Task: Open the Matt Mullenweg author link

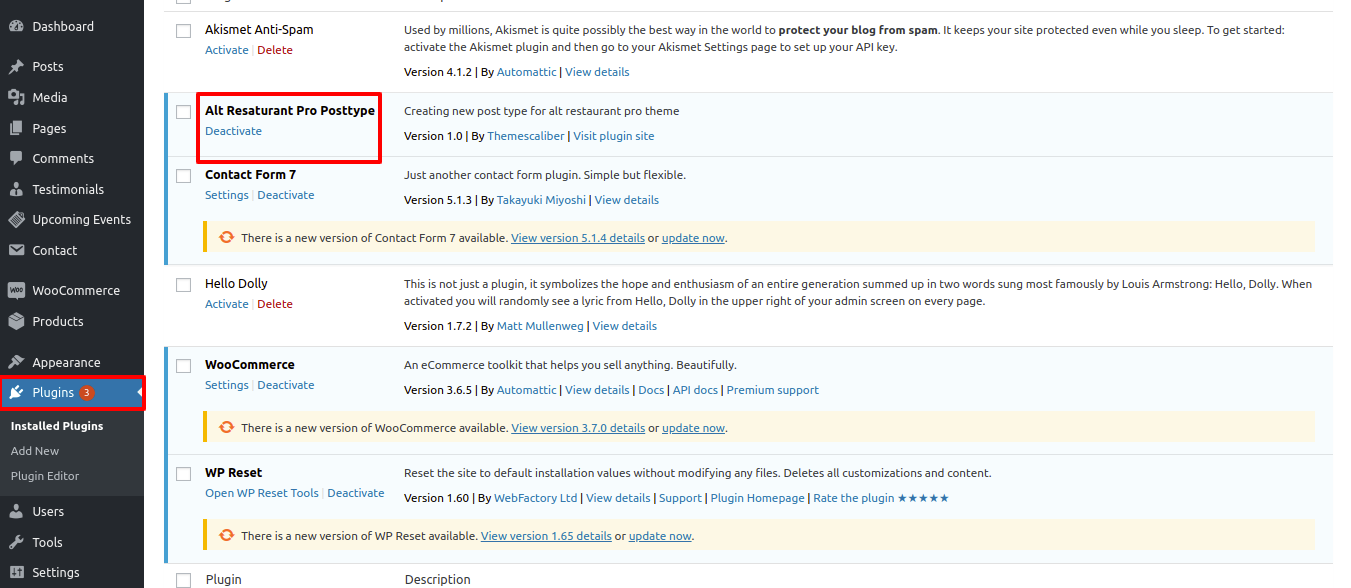Action: pyautogui.click(x=541, y=326)
